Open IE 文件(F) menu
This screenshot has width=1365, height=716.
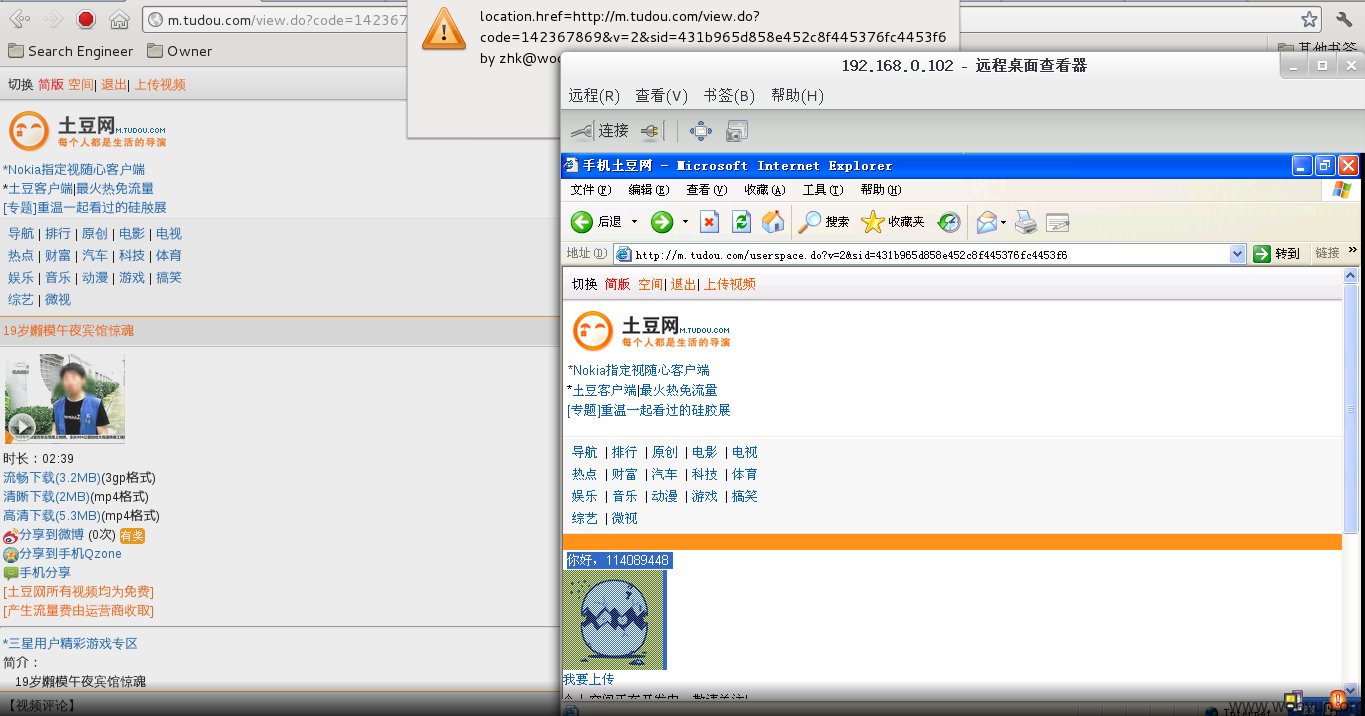590,190
